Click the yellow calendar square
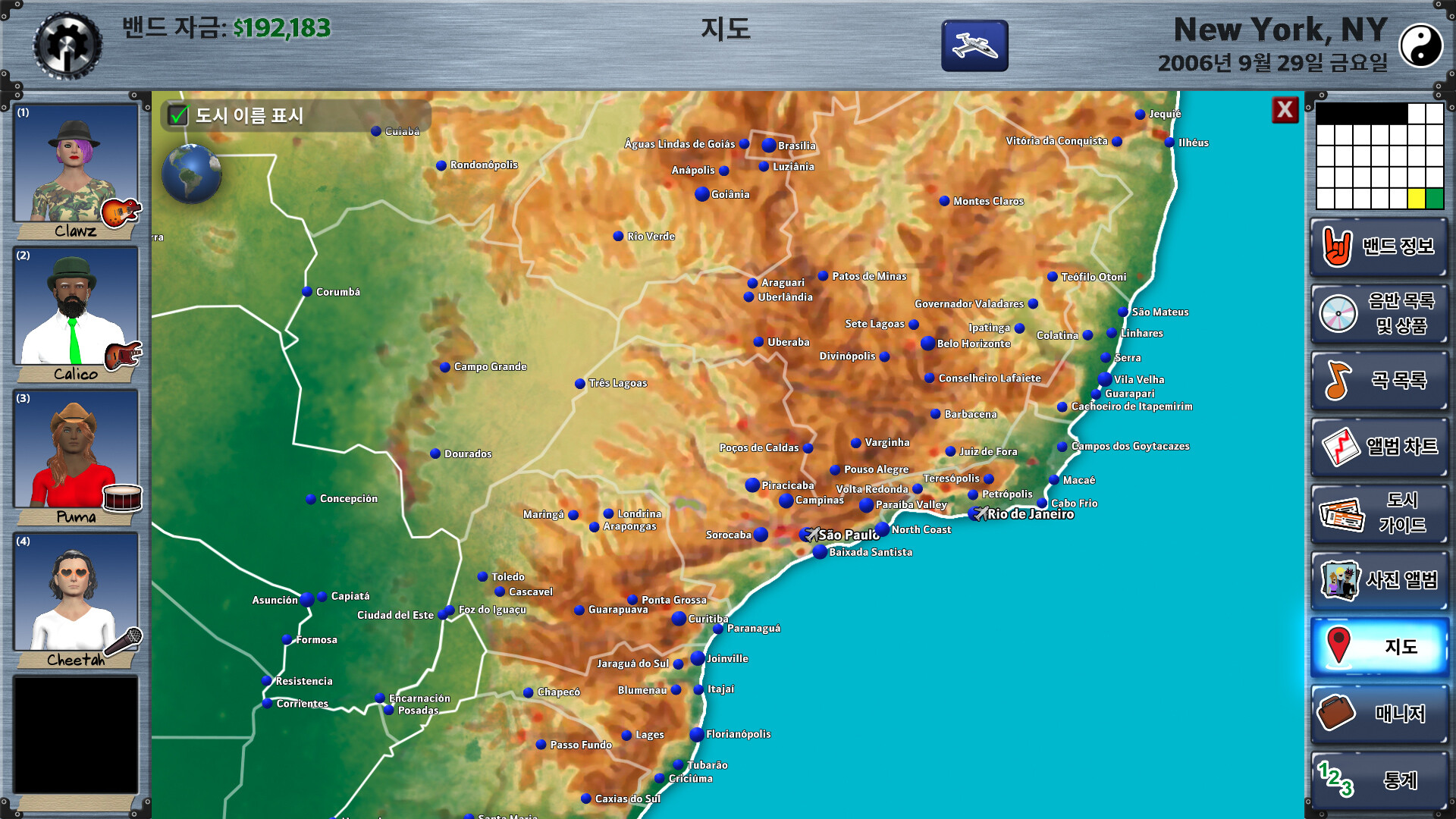The height and width of the screenshot is (819, 1456). point(1416,199)
